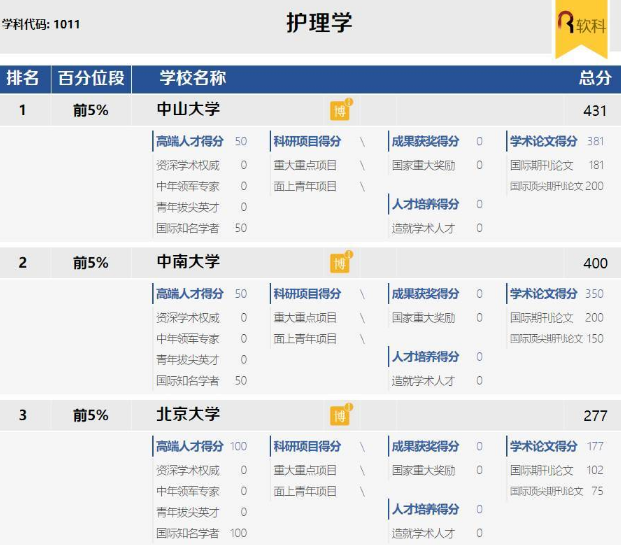Open the 中山大学 school name
The image size is (621, 545).
188,109
